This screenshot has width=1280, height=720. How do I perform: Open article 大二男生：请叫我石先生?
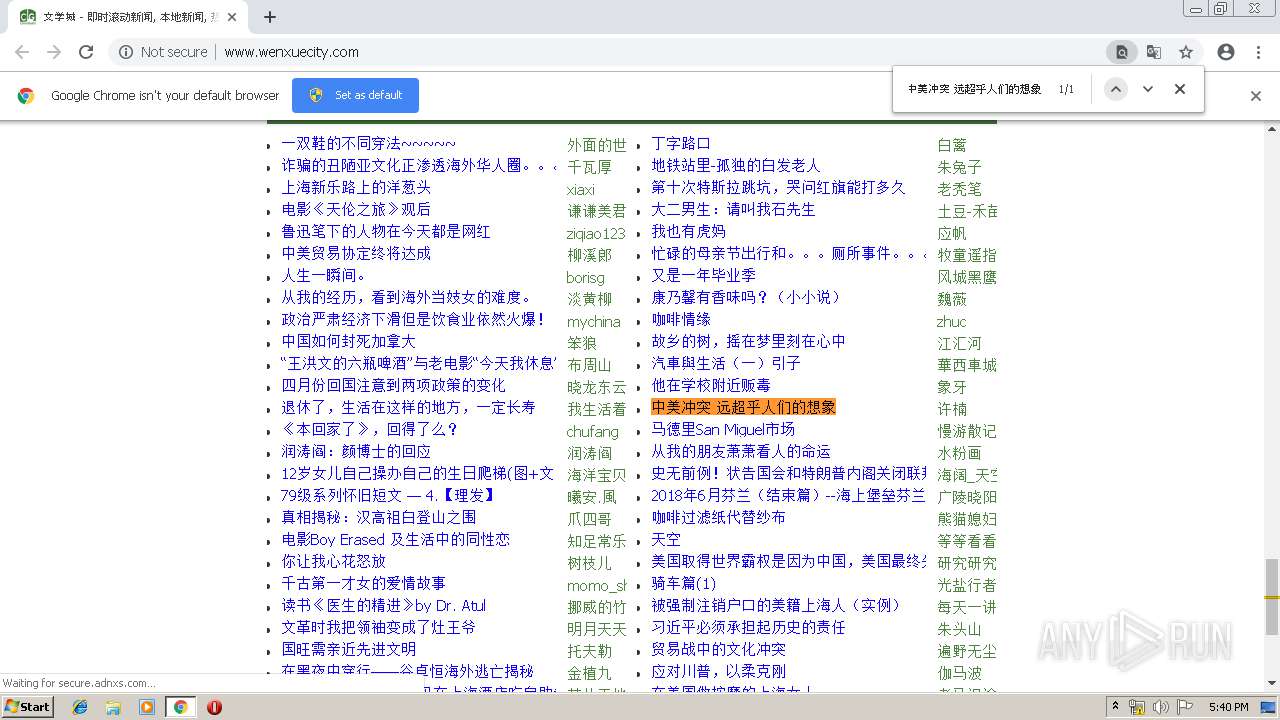[733, 210]
